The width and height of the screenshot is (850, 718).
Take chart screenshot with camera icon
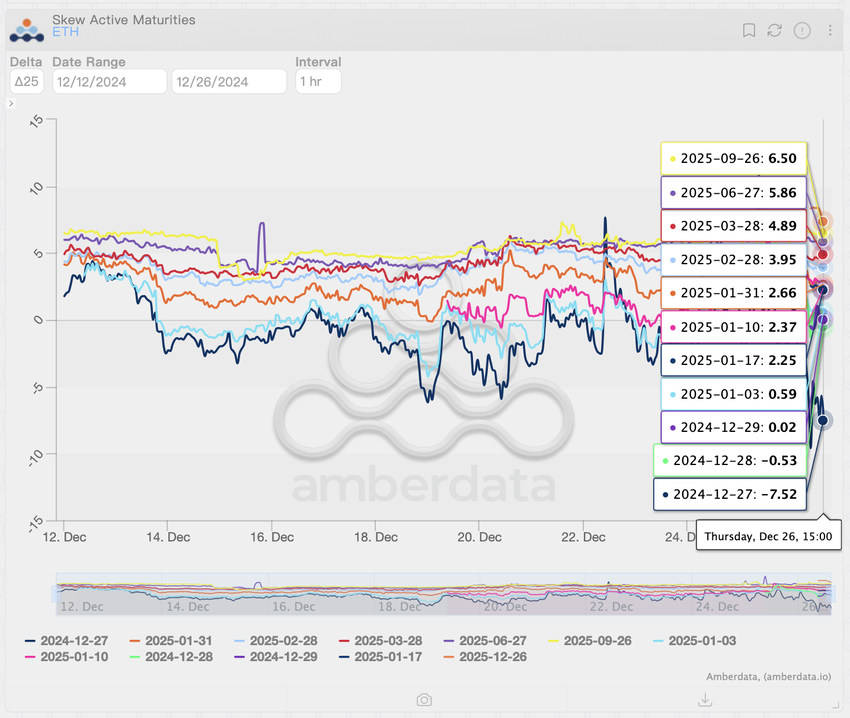coord(424,700)
